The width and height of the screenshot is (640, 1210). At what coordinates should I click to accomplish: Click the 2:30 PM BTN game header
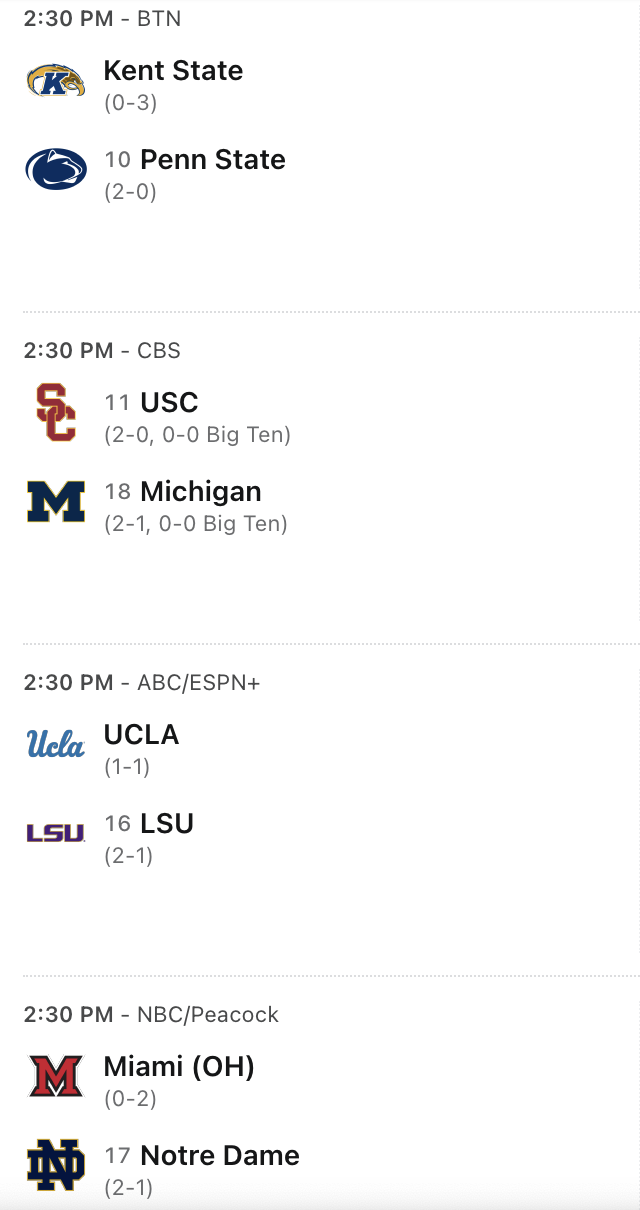pos(102,19)
